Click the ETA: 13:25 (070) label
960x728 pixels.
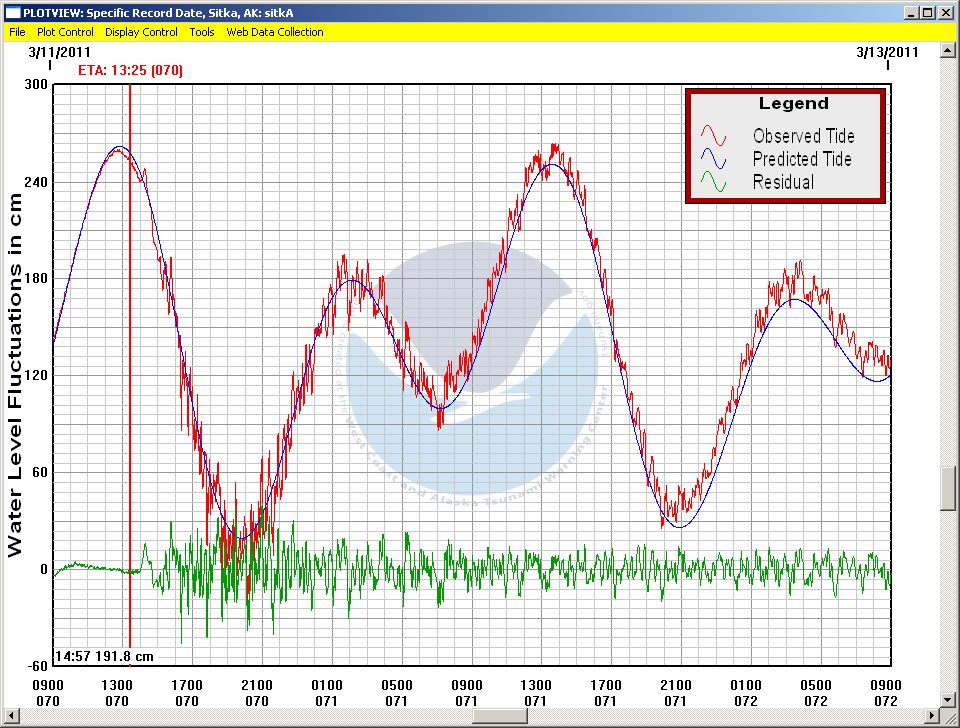tap(130, 71)
